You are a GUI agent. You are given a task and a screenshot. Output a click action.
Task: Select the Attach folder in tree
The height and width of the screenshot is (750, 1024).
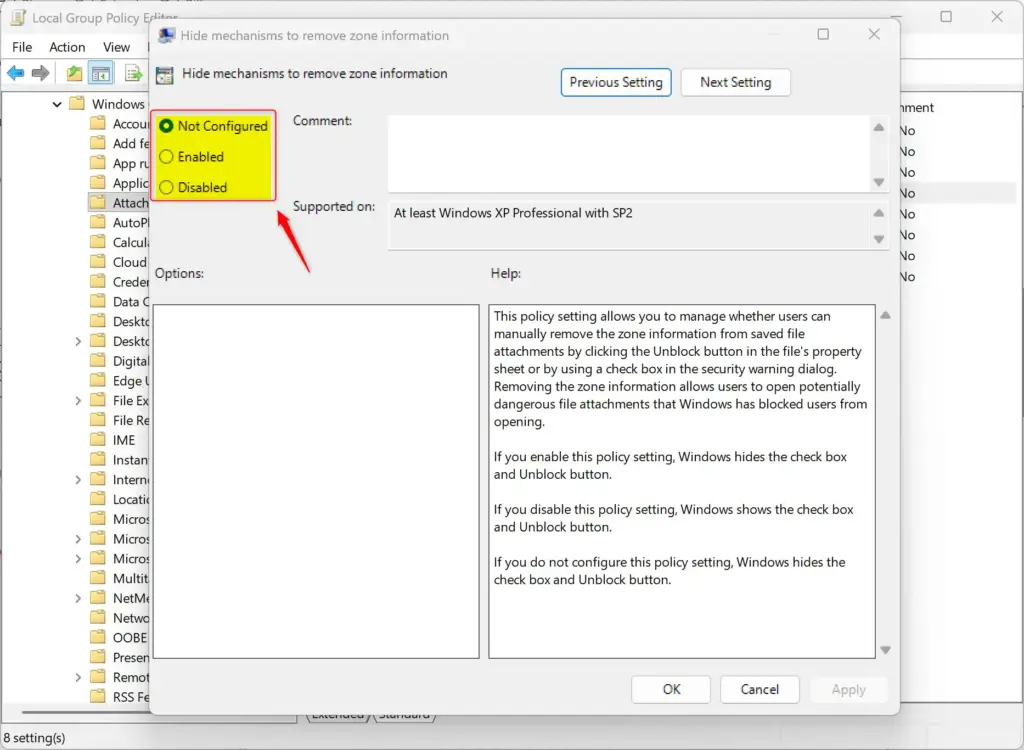(x=119, y=203)
